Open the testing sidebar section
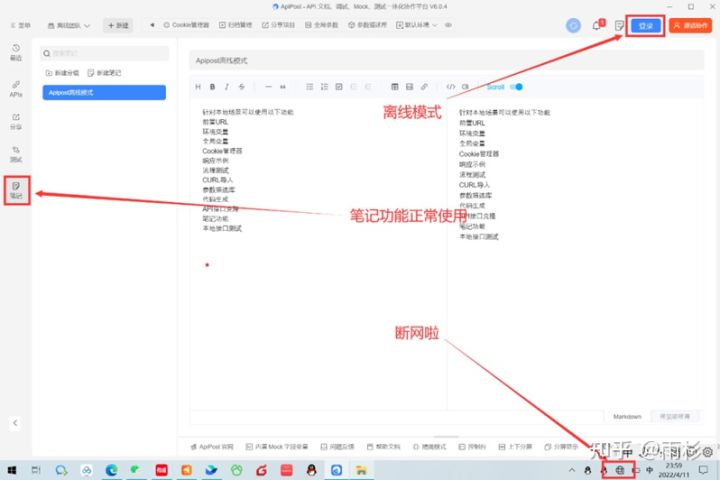 [16, 154]
